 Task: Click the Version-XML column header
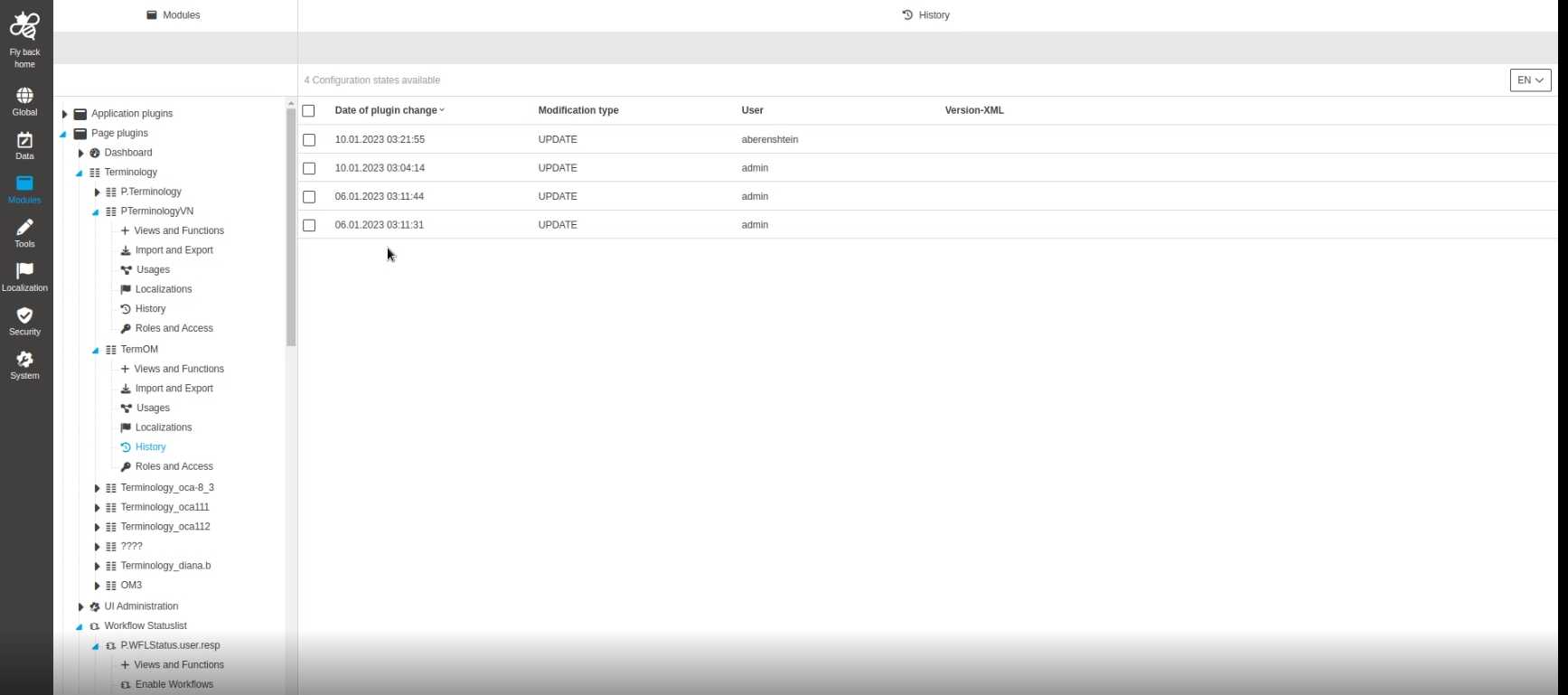click(x=974, y=110)
